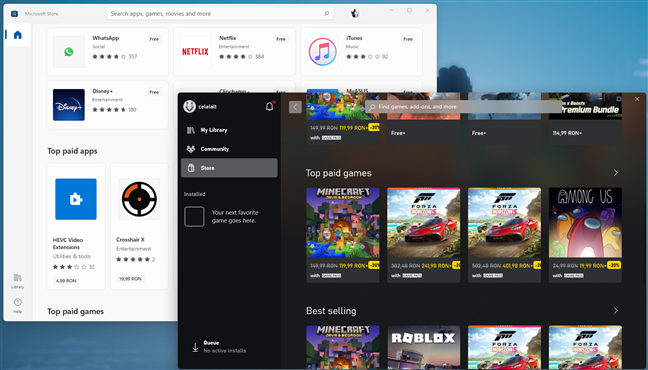Screen dimensions: 648x370
Task: Open notifications bell in Xbox app
Action: (269, 107)
